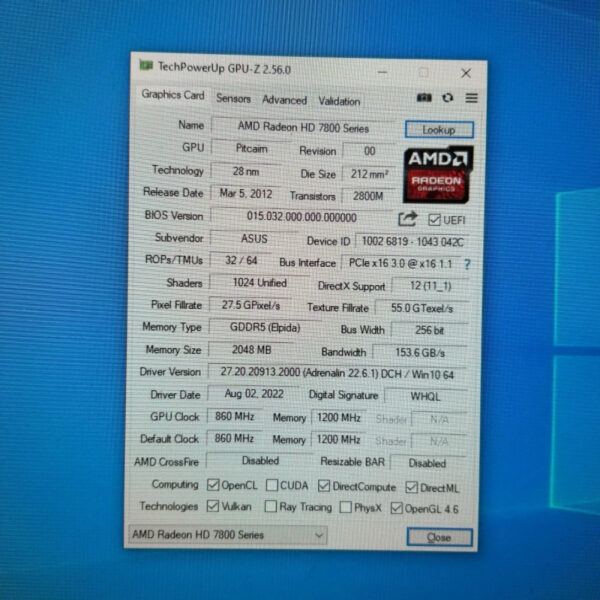The image size is (600, 600).
Task: Click the Name field showing AMD Radeon HD 7800
Action: tap(303, 127)
